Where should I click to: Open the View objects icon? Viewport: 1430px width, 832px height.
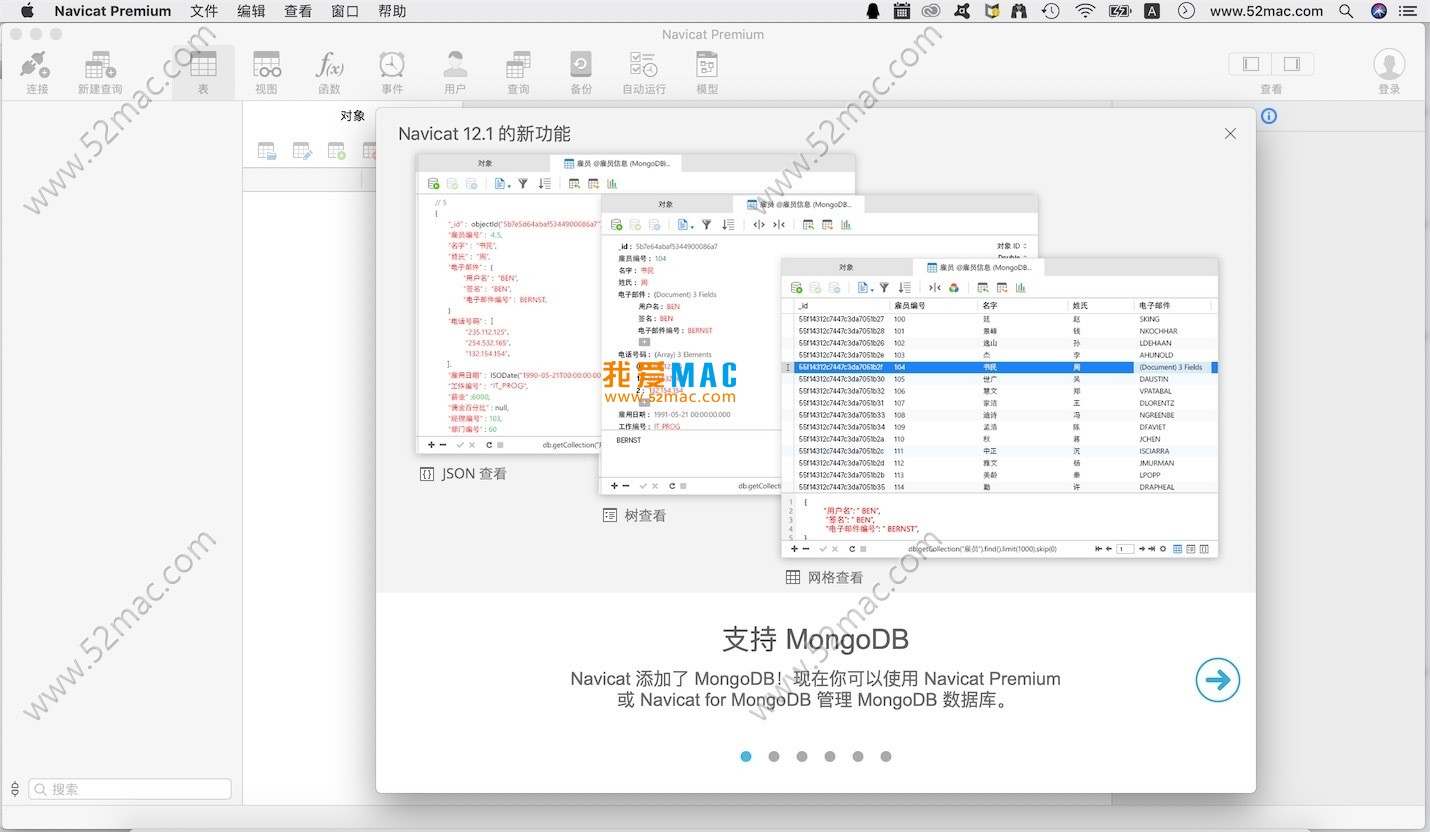click(x=266, y=65)
